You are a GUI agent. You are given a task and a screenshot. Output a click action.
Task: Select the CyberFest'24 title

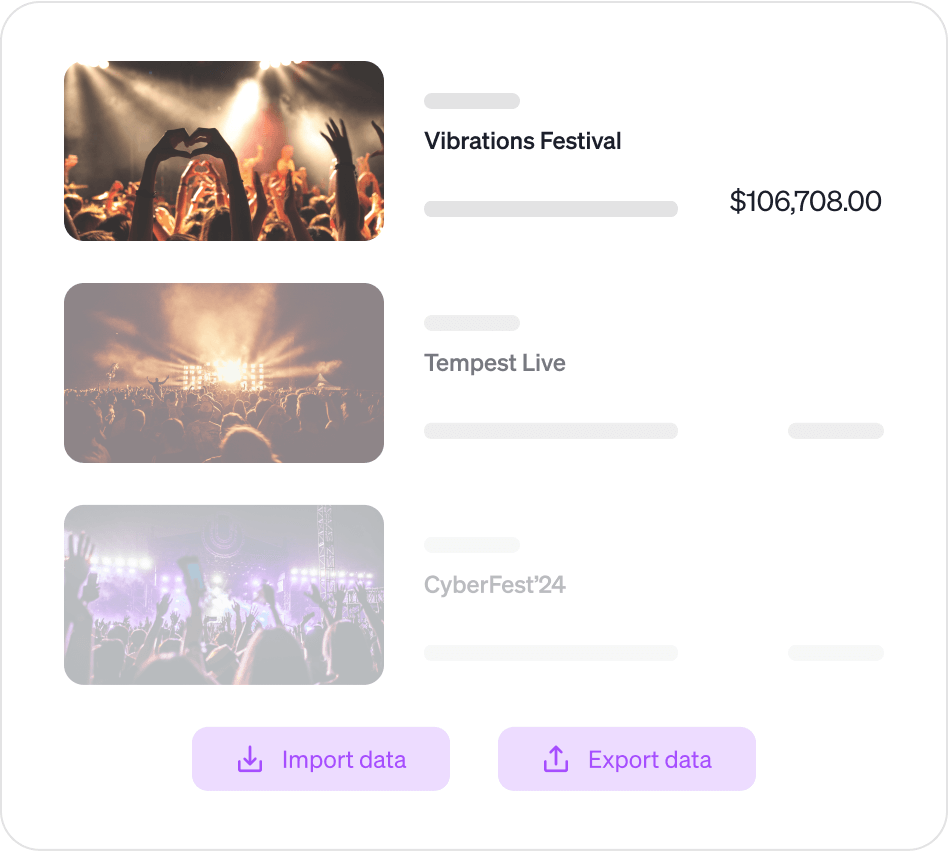(495, 585)
